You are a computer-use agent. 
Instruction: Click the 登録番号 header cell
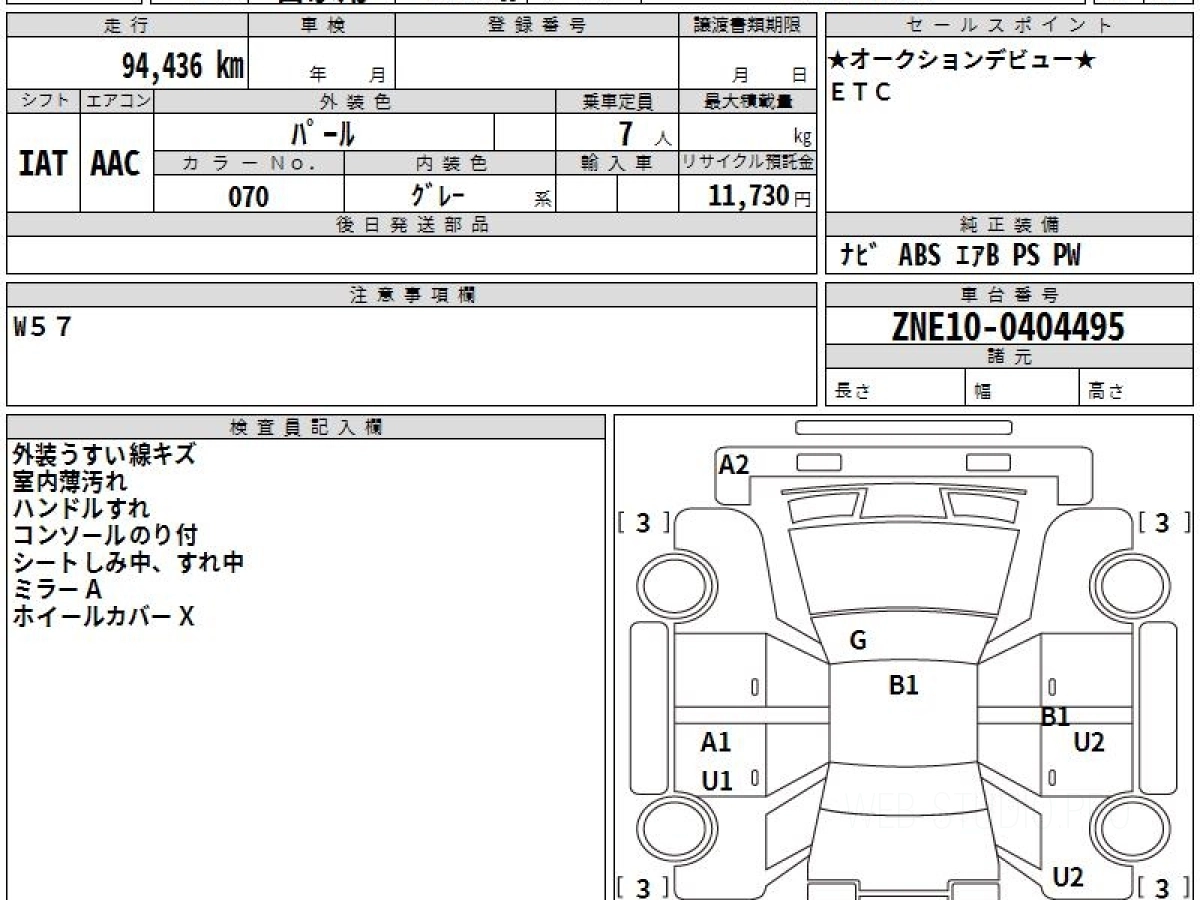(537, 26)
